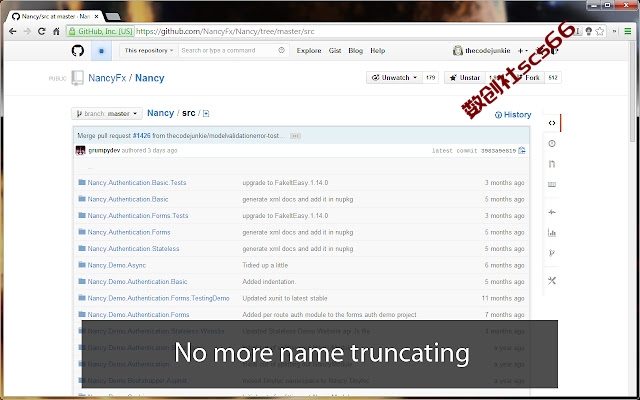Image resolution: width=640 pixels, height=400 pixels.
Task: Open the branch: master selector
Action: 107,113
